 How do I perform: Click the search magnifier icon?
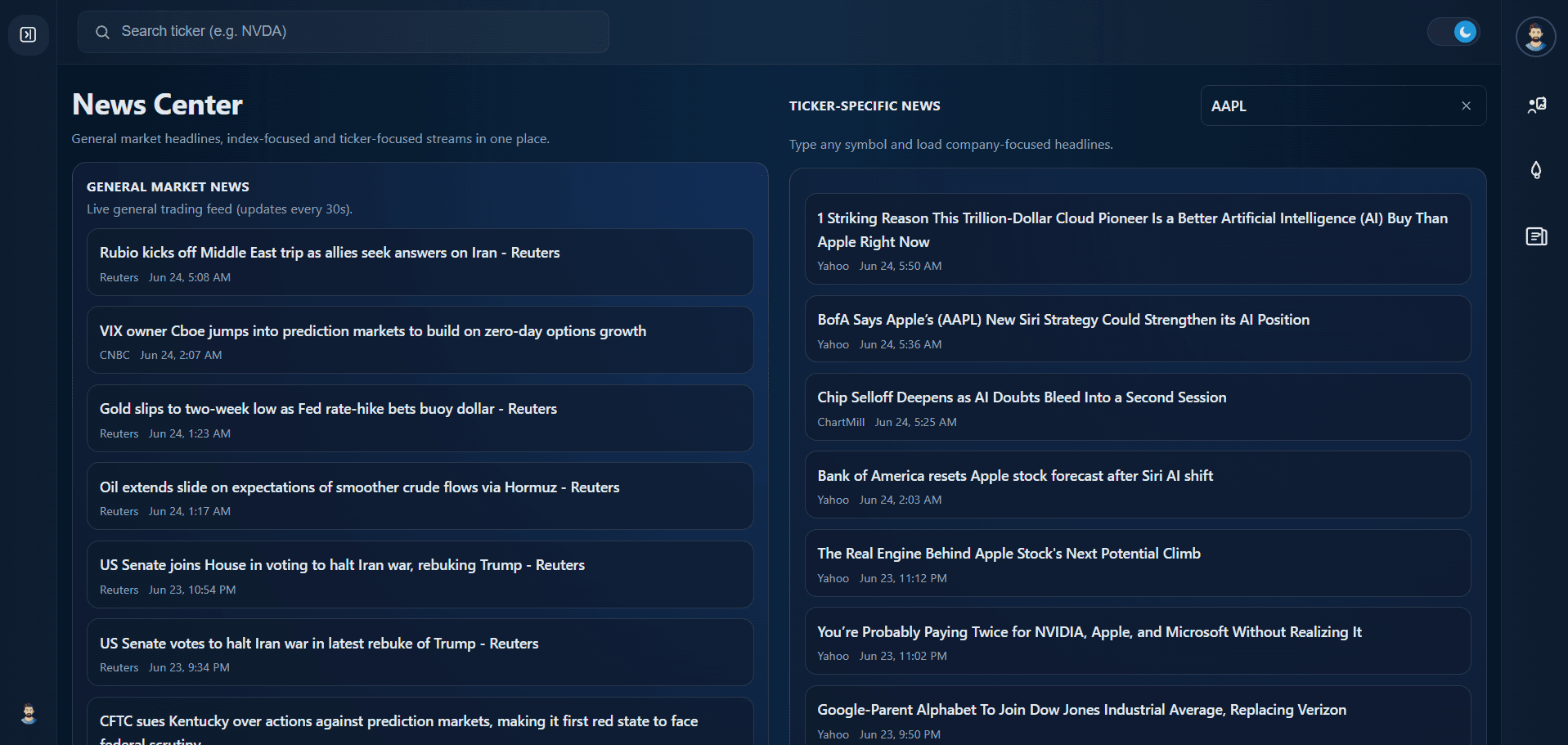coord(102,32)
